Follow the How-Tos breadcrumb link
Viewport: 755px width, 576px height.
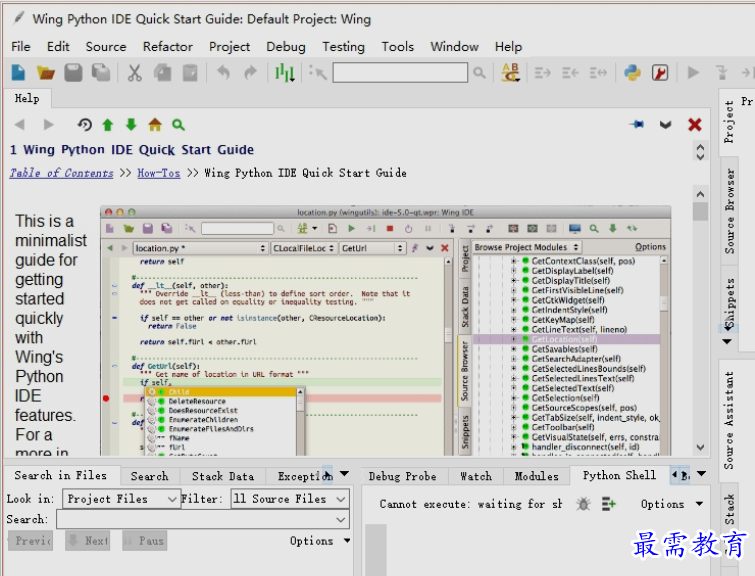coord(158,173)
